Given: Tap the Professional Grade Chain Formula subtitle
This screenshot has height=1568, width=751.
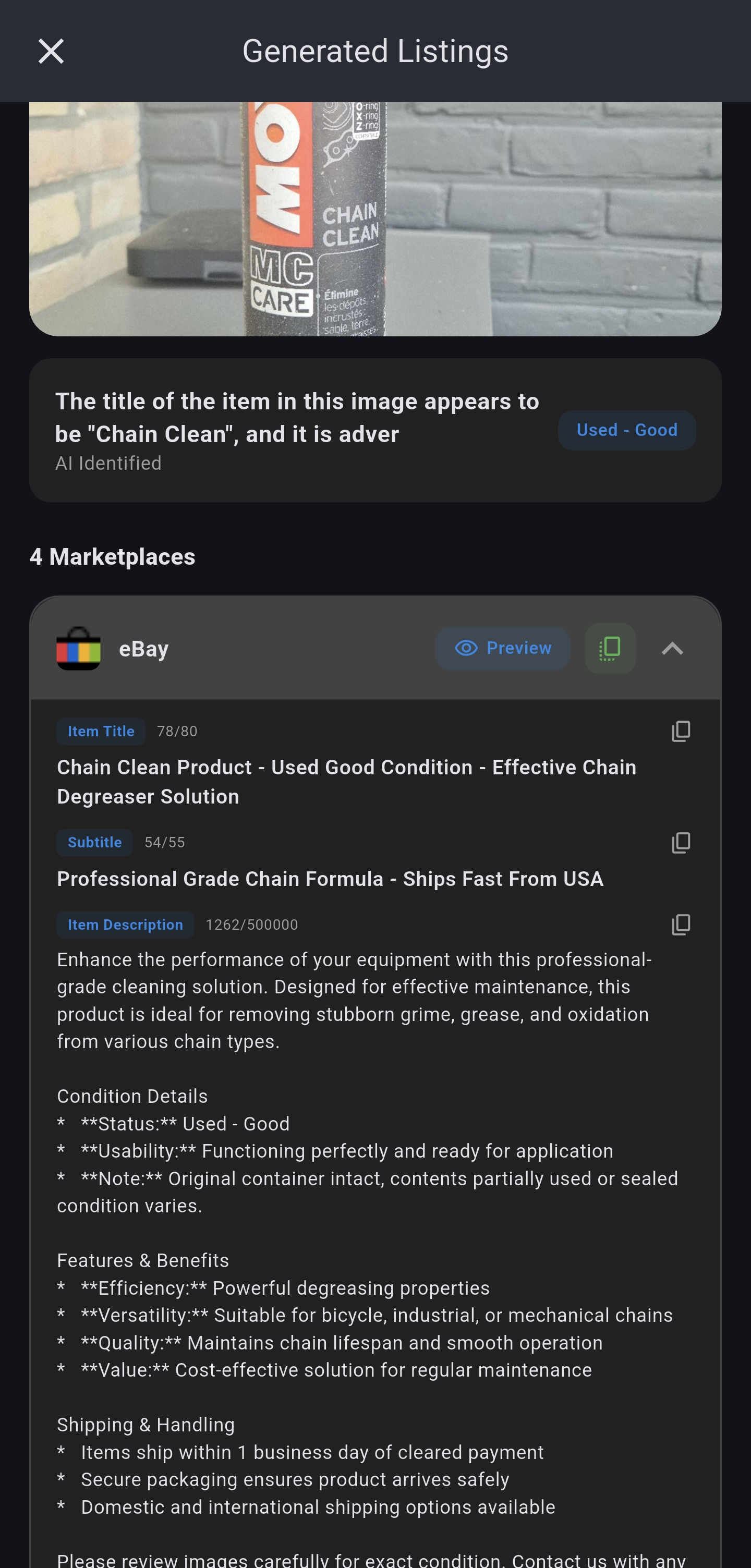Looking at the screenshot, I should (330, 879).
